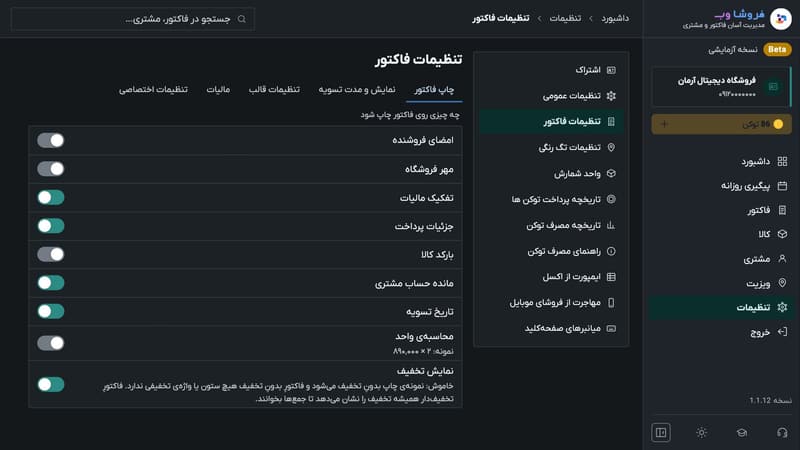The width and height of the screenshot is (800, 450).
Task: Click the تنظیمات فاکتور page heading
Action: click(x=418, y=60)
